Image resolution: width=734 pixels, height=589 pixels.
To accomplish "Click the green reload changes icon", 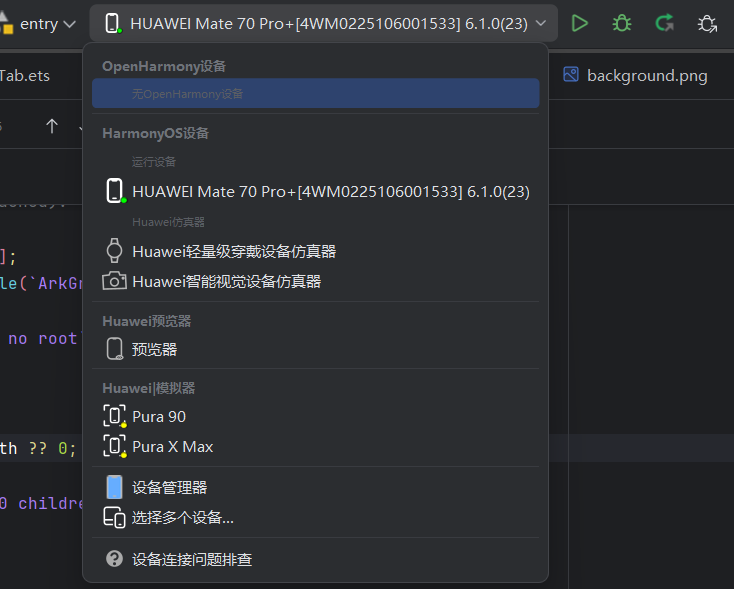I will [x=664, y=23].
